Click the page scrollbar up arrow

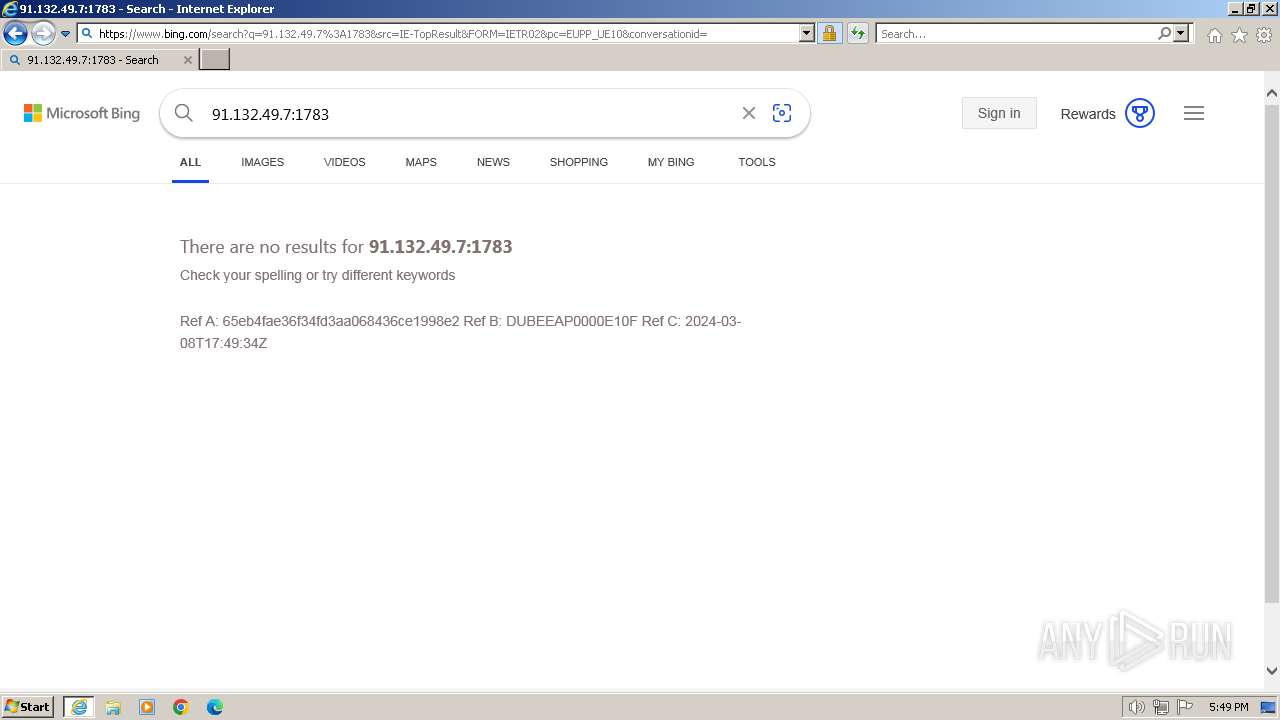(1272, 93)
